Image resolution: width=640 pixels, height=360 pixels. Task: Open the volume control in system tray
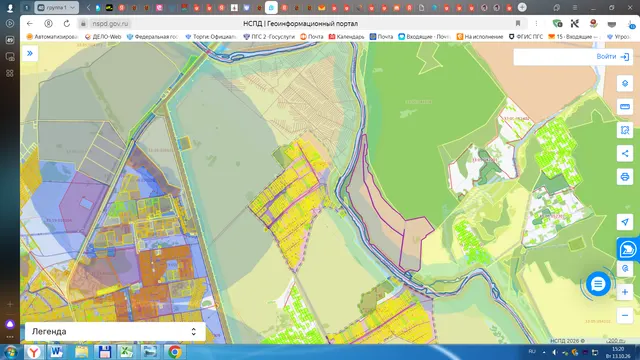555,352
